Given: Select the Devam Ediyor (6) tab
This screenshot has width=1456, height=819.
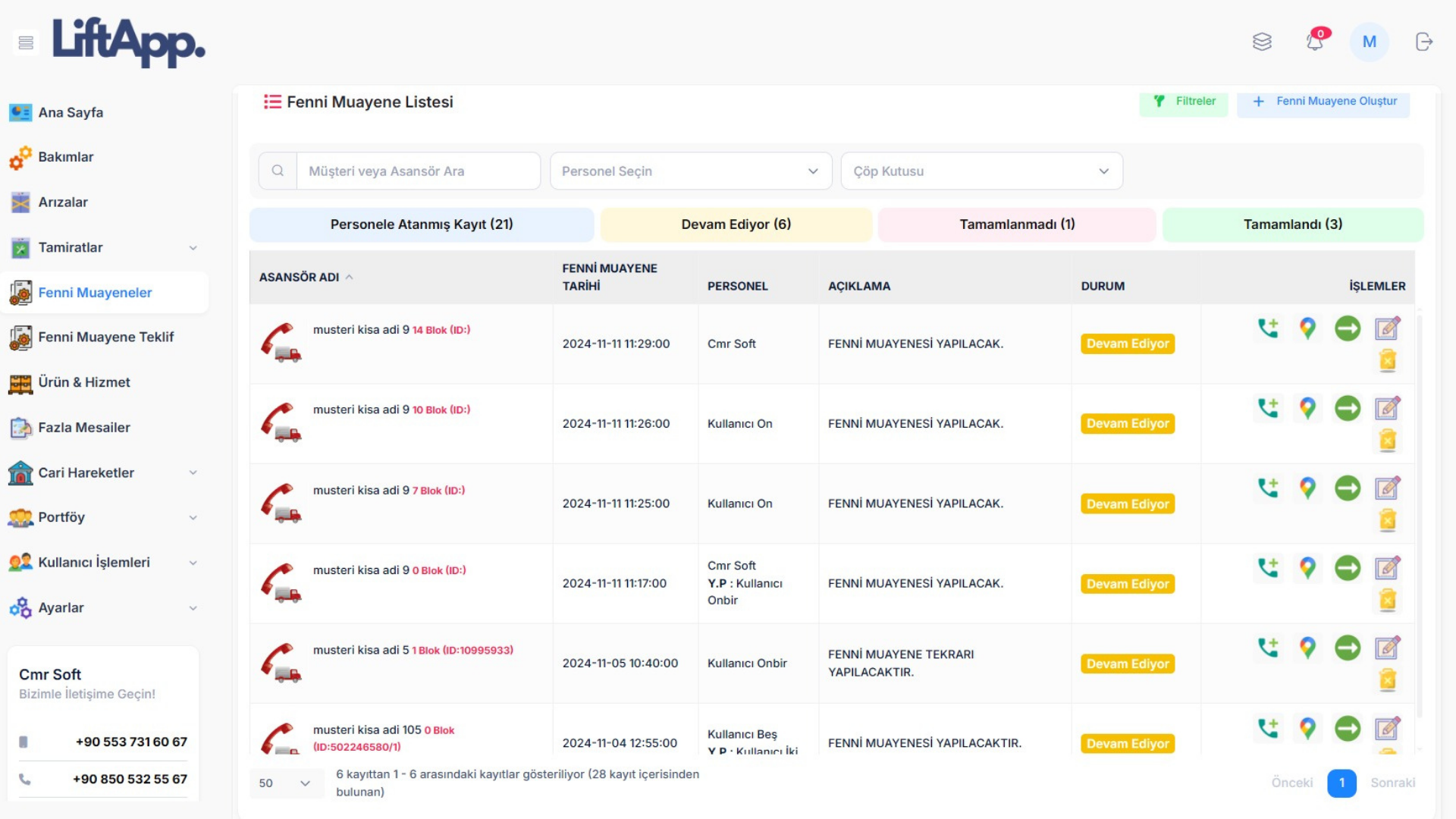Looking at the screenshot, I should pyautogui.click(x=736, y=224).
